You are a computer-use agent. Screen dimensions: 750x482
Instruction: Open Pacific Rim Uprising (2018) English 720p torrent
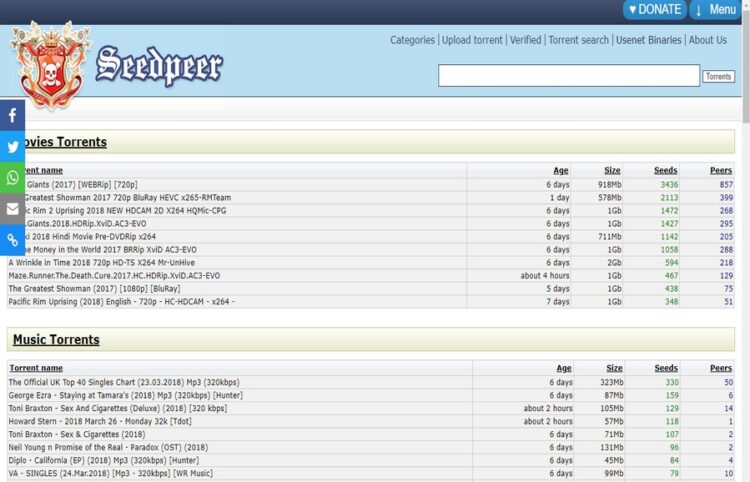[x=121, y=302]
